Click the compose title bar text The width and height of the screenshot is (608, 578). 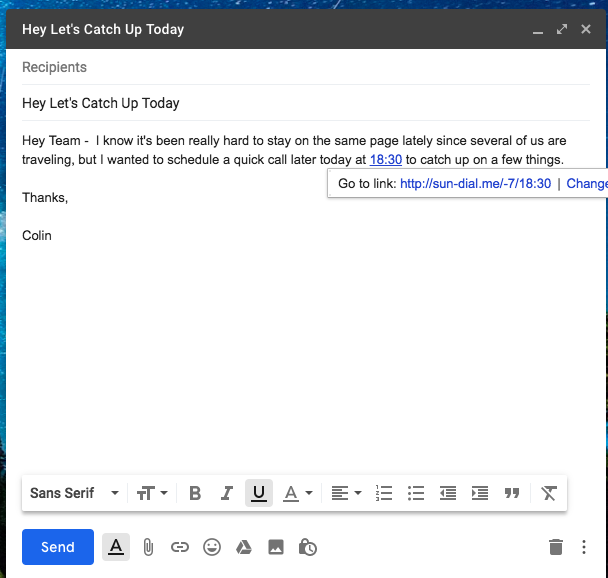pyautogui.click(x=103, y=29)
